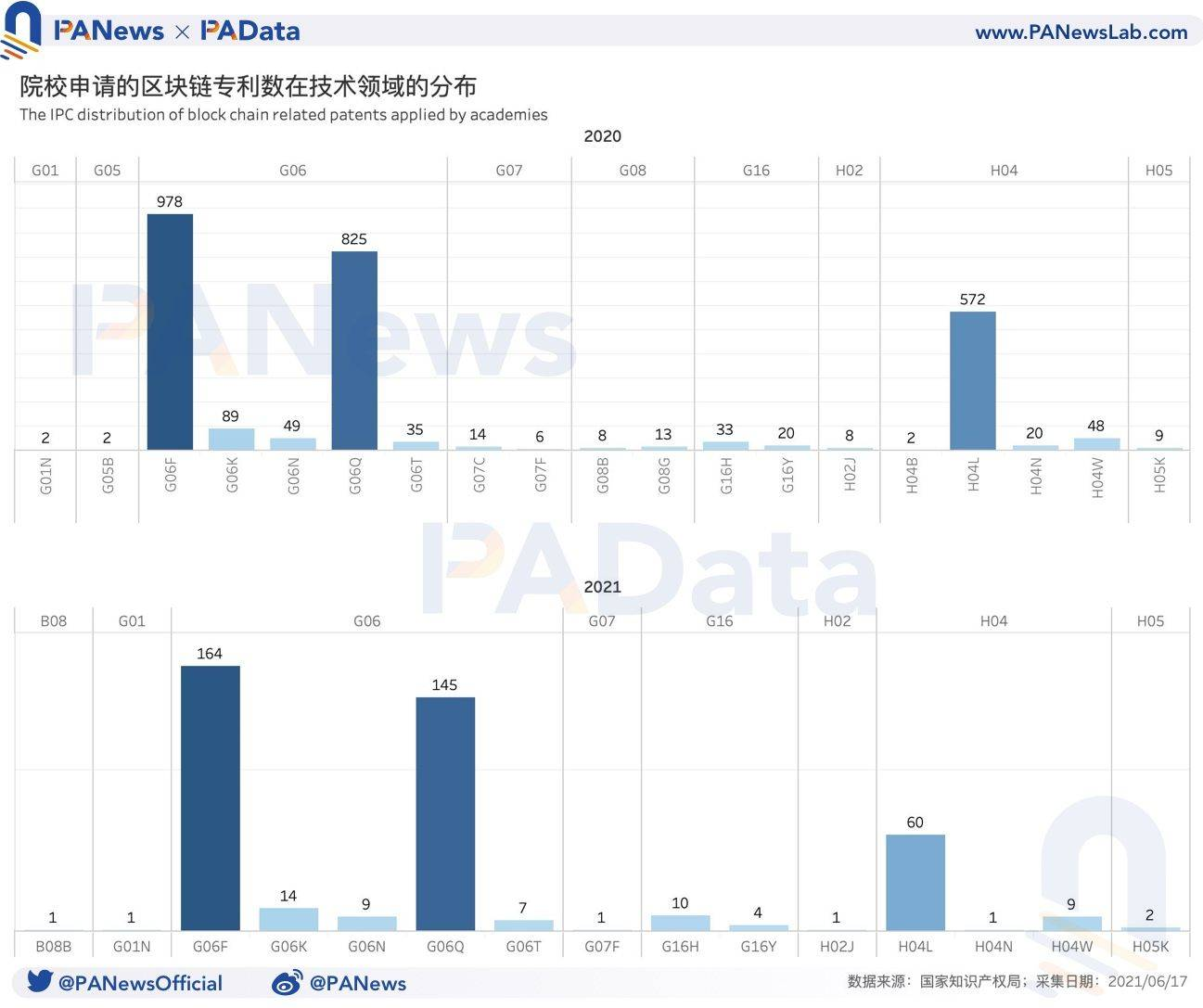1203x1008 pixels.
Task: Open the www.PANewsLab.com link
Action: click(x=1081, y=32)
